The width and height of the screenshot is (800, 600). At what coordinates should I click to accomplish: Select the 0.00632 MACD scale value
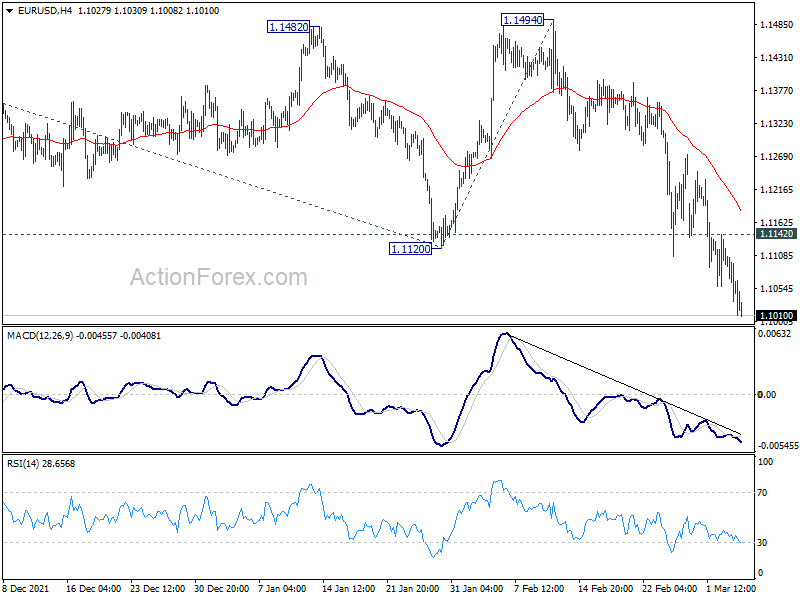coord(774,334)
